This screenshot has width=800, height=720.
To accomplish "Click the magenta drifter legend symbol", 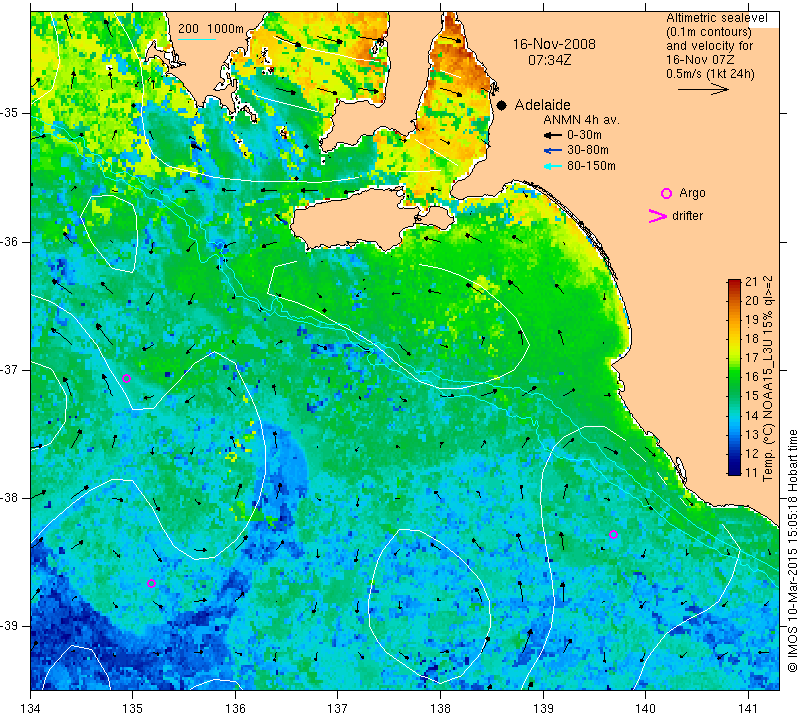I will click(658, 216).
